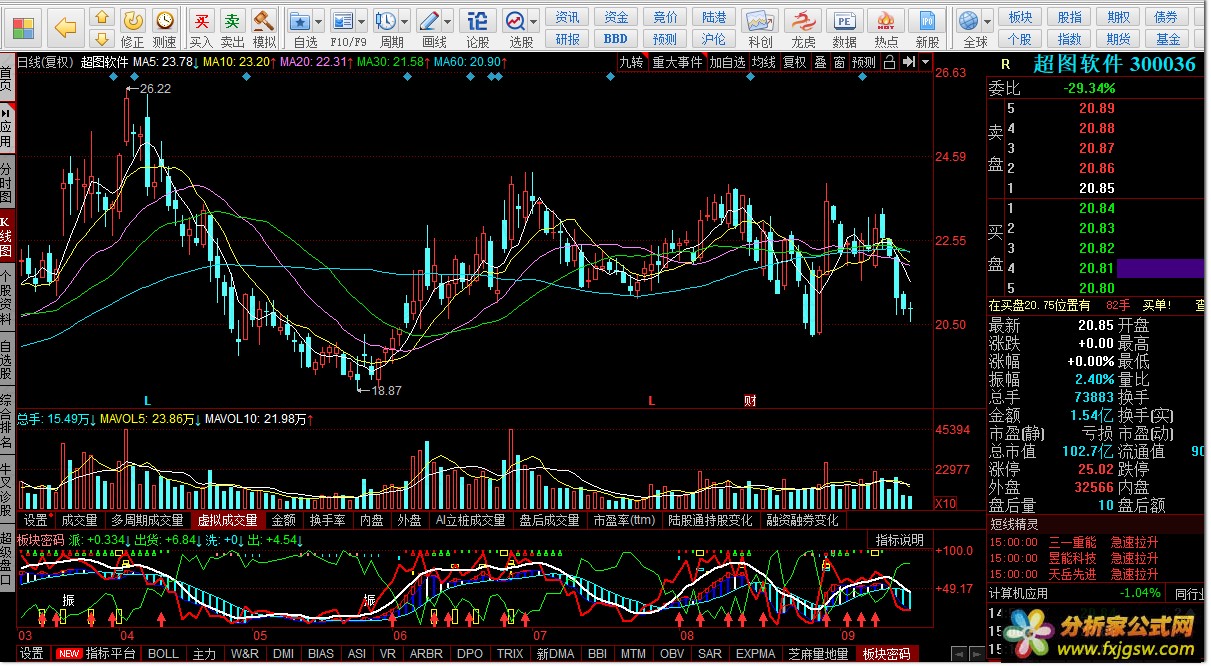Click the 竞价 auction button
This screenshot has height=666, width=1211.
click(665, 17)
